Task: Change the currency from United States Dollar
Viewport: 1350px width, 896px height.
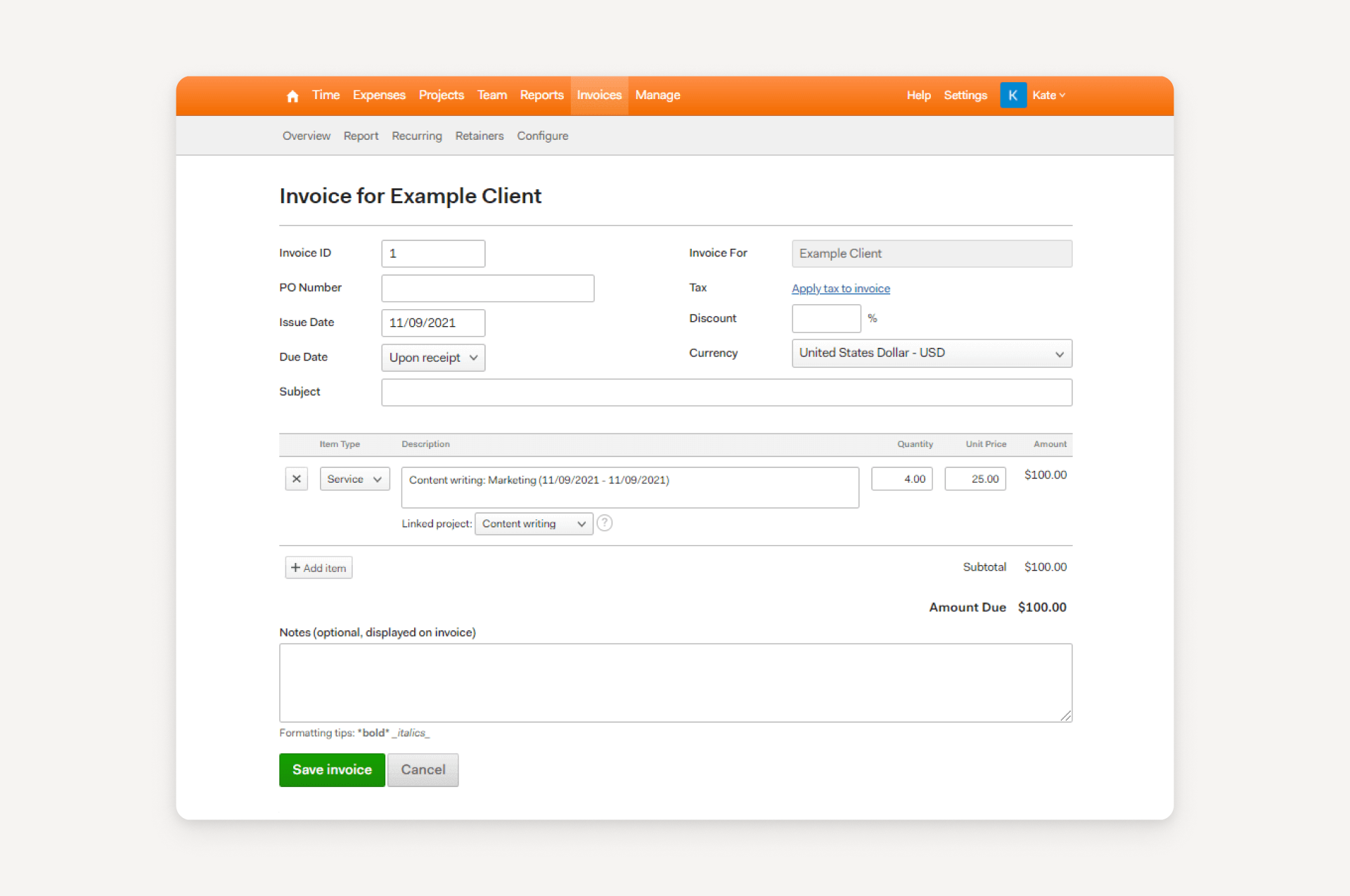Action: click(931, 353)
